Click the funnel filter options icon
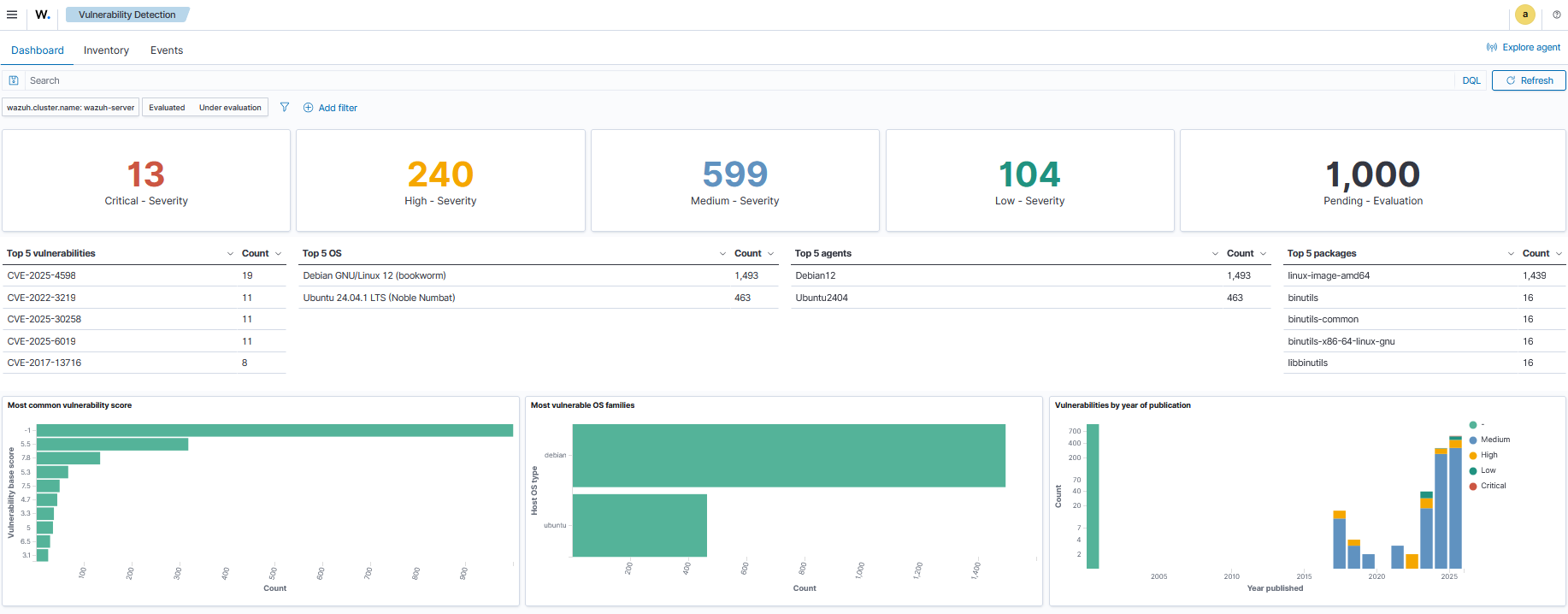This screenshot has height=614, width=1568. (285, 108)
